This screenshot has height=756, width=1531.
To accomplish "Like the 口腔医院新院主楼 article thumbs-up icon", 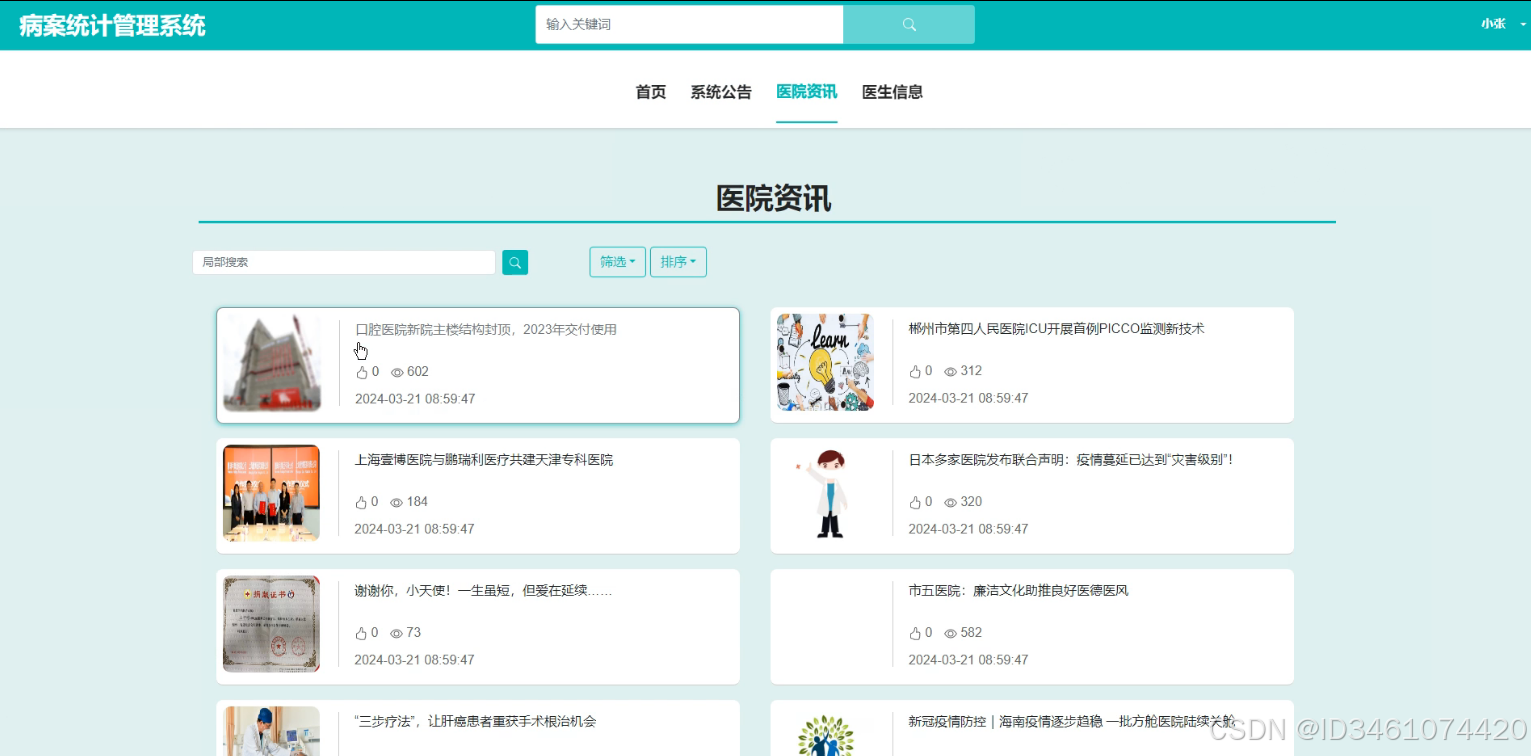I will (x=362, y=372).
